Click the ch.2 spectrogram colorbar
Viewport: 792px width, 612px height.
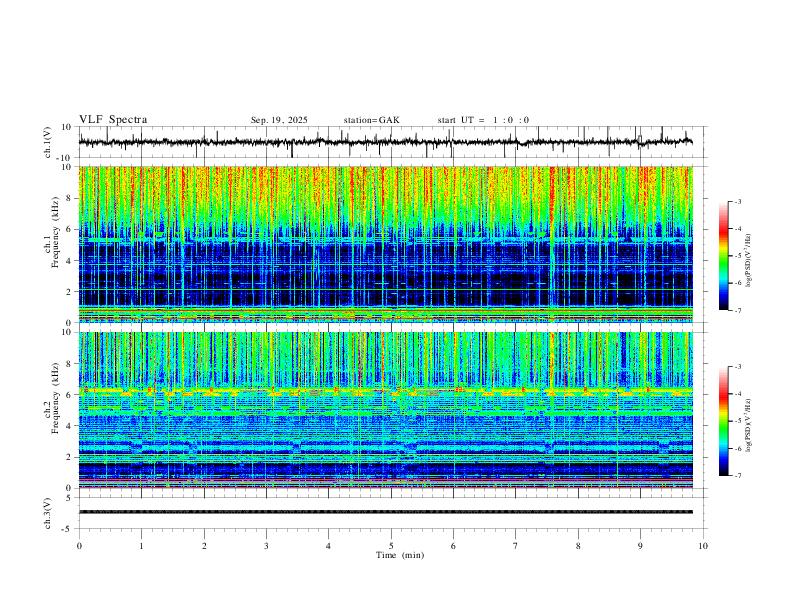click(x=723, y=421)
